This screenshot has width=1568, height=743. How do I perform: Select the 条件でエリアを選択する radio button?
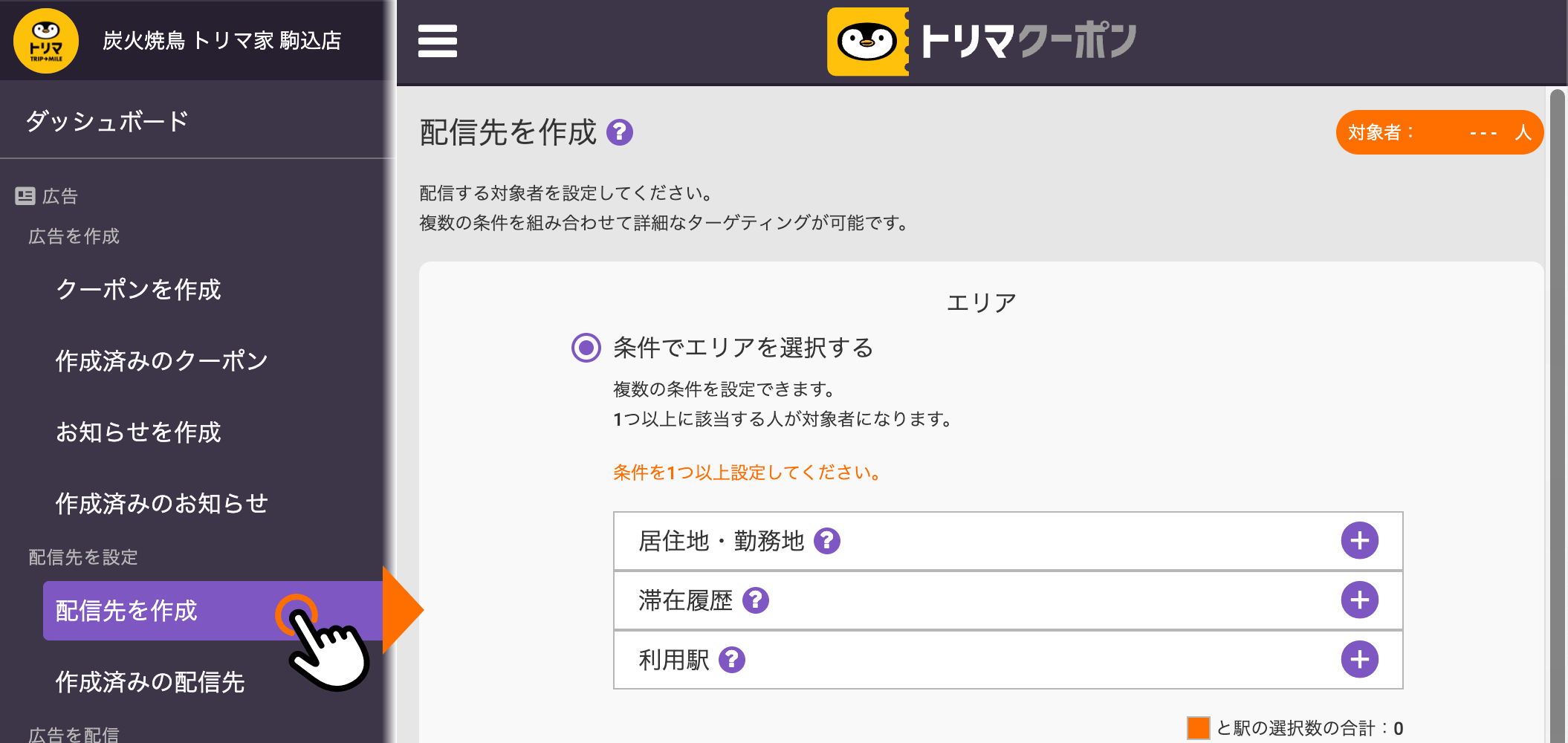pyautogui.click(x=586, y=348)
